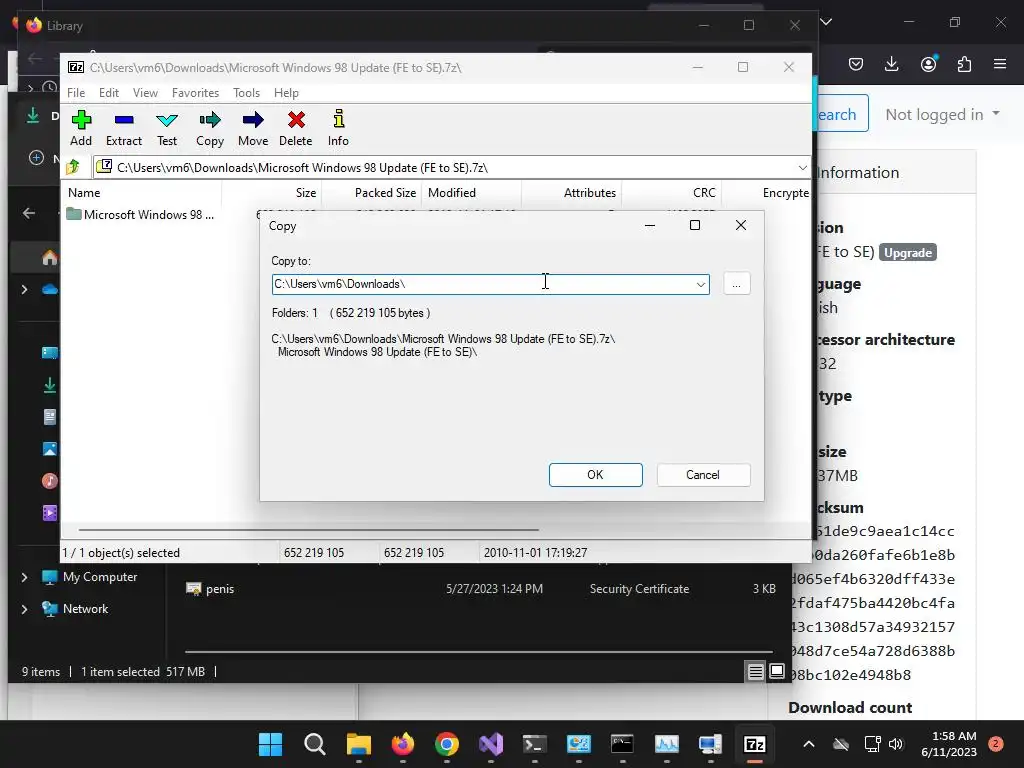Open Visual Studio from the taskbar

[490, 744]
